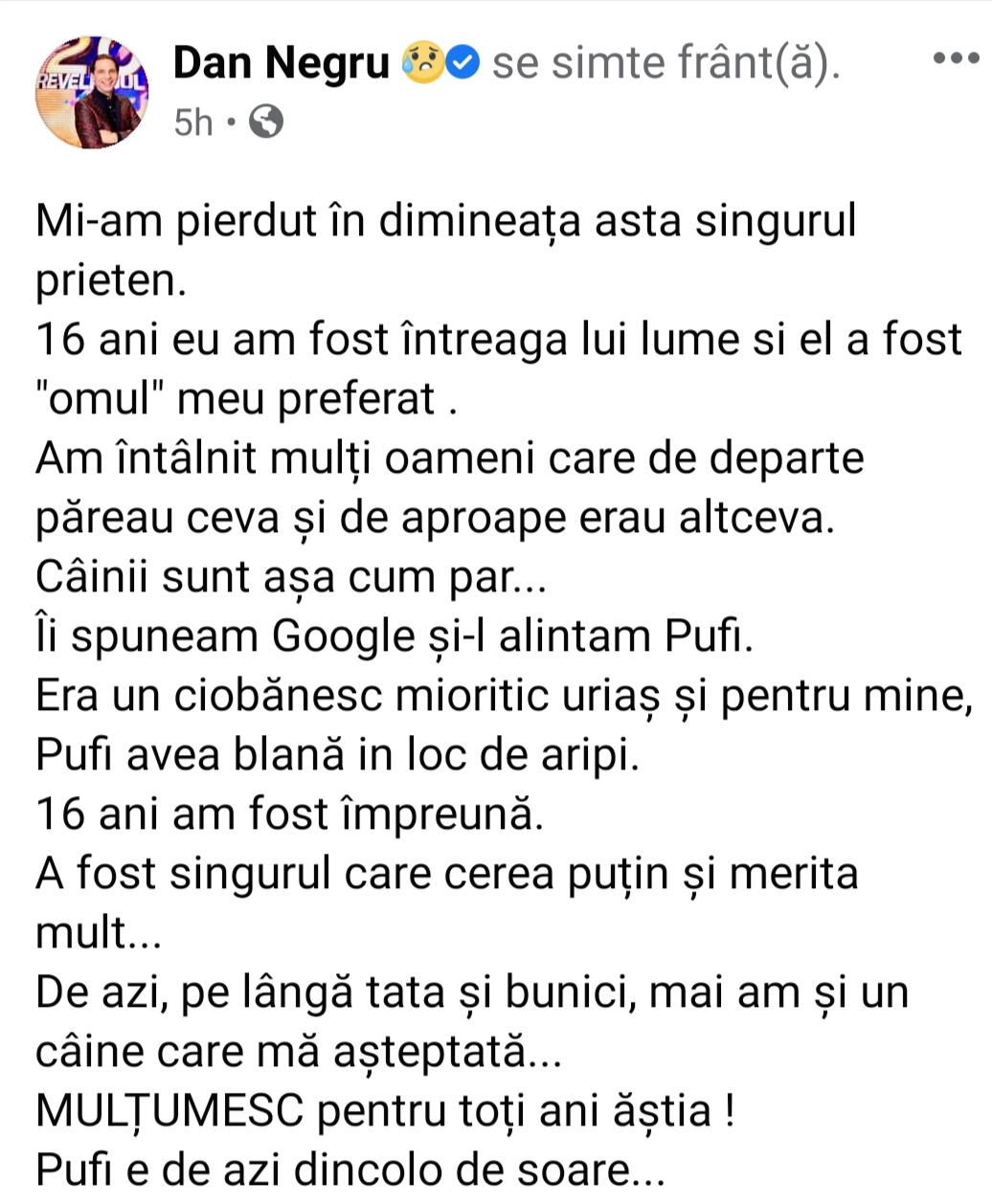992x1204 pixels.
Task: Open the post via the 5h timestamp
Action: tap(194, 123)
